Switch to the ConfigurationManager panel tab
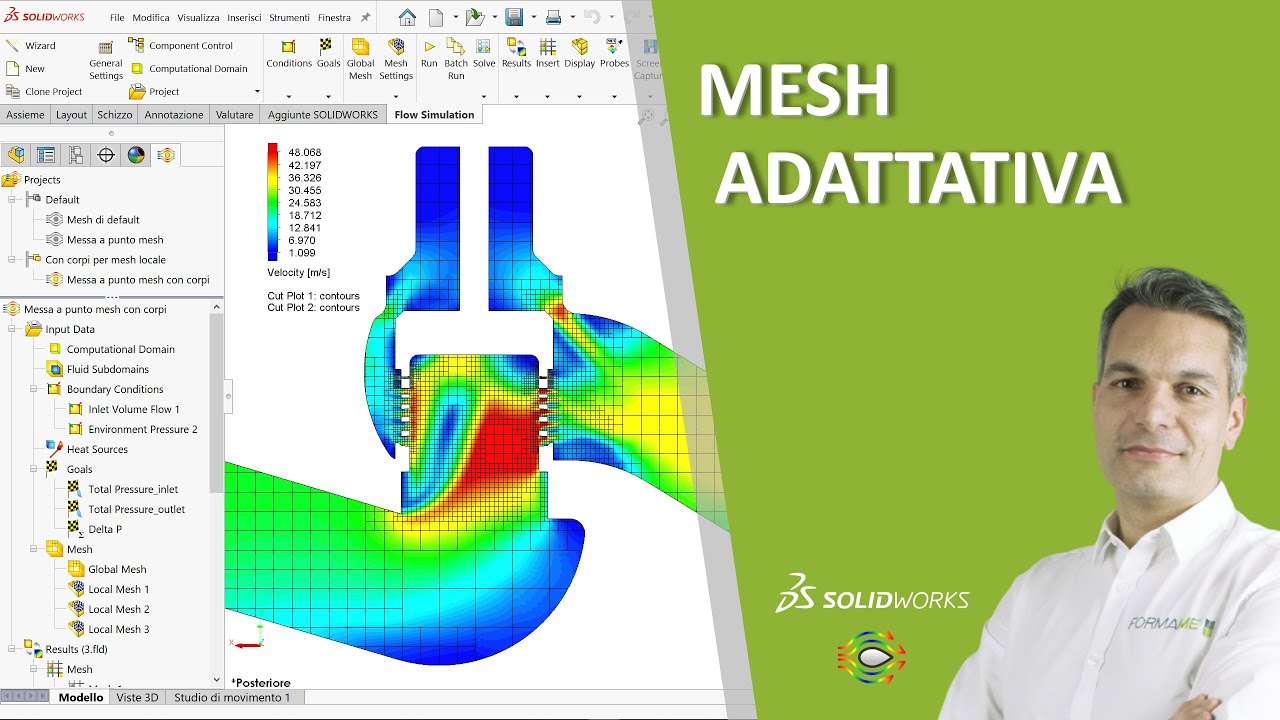The width and height of the screenshot is (1280, 720). click(76, 154)
